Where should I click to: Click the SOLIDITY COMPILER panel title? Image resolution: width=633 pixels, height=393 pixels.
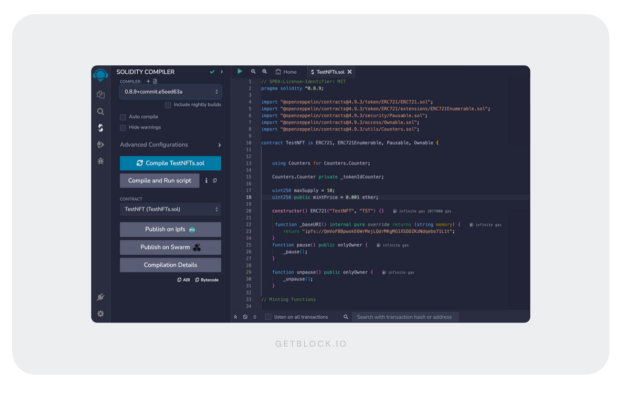(146, 72)
